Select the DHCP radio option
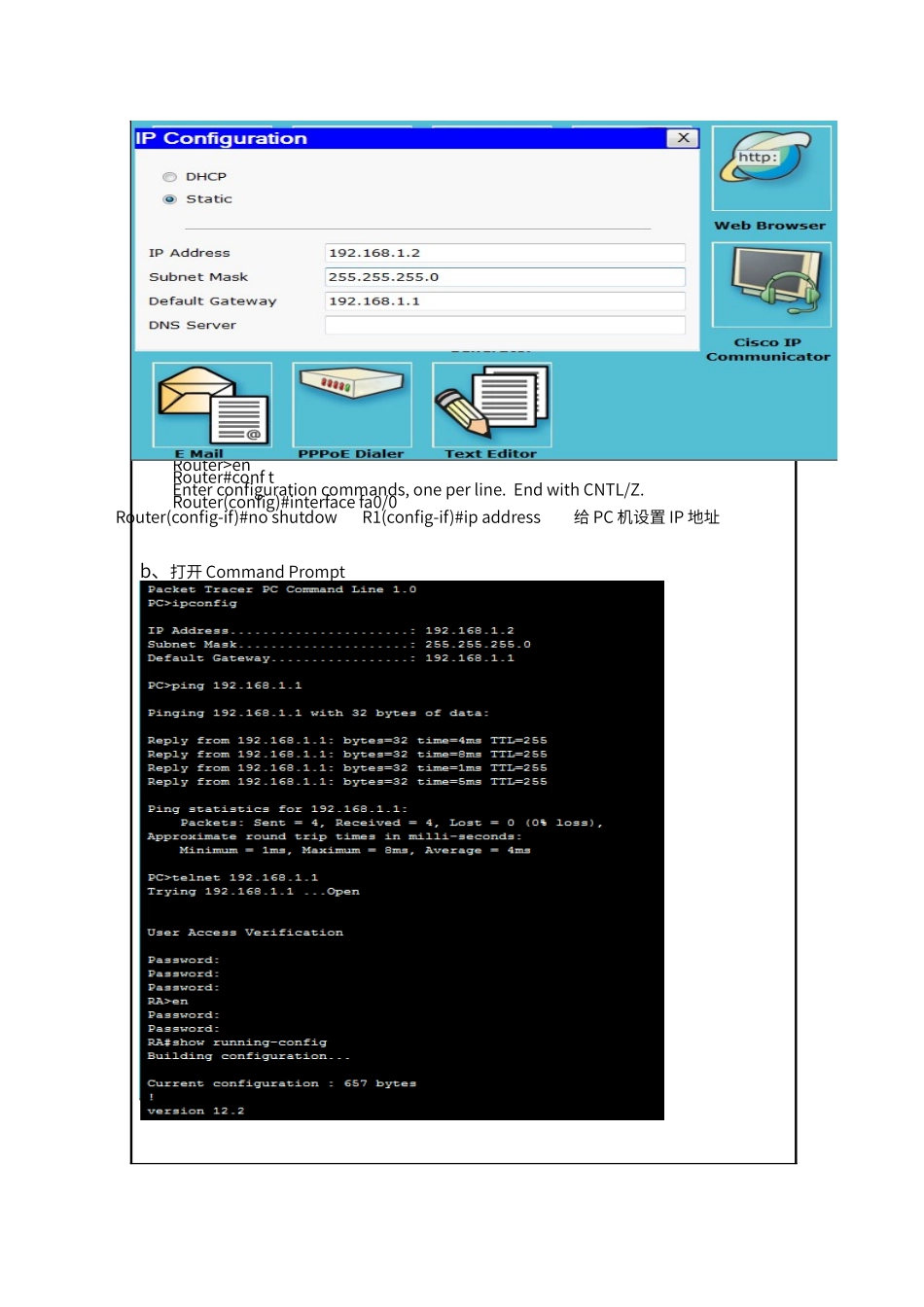 pos(170,177)
